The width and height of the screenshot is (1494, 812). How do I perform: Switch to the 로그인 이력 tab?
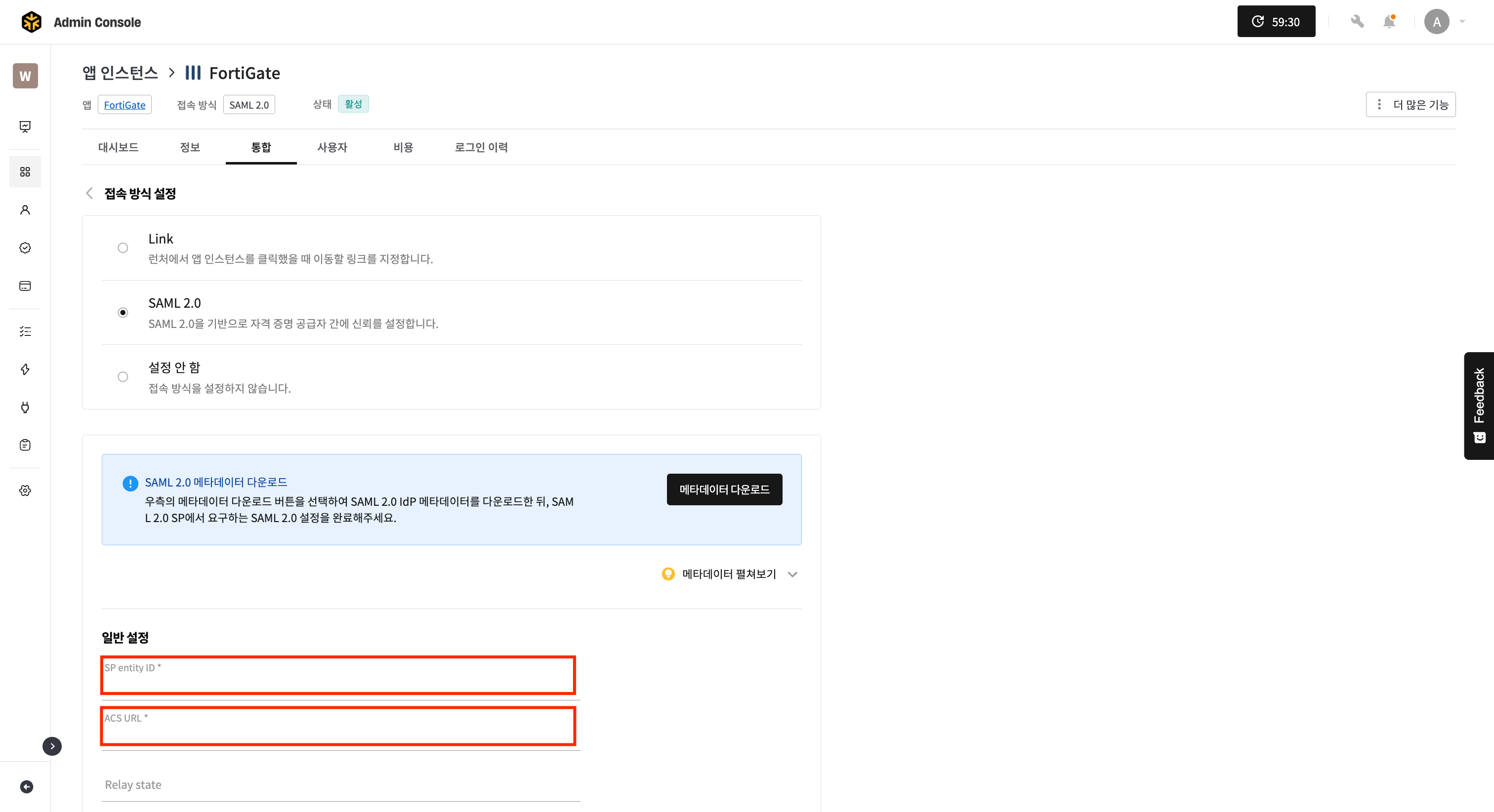[481, 147]
